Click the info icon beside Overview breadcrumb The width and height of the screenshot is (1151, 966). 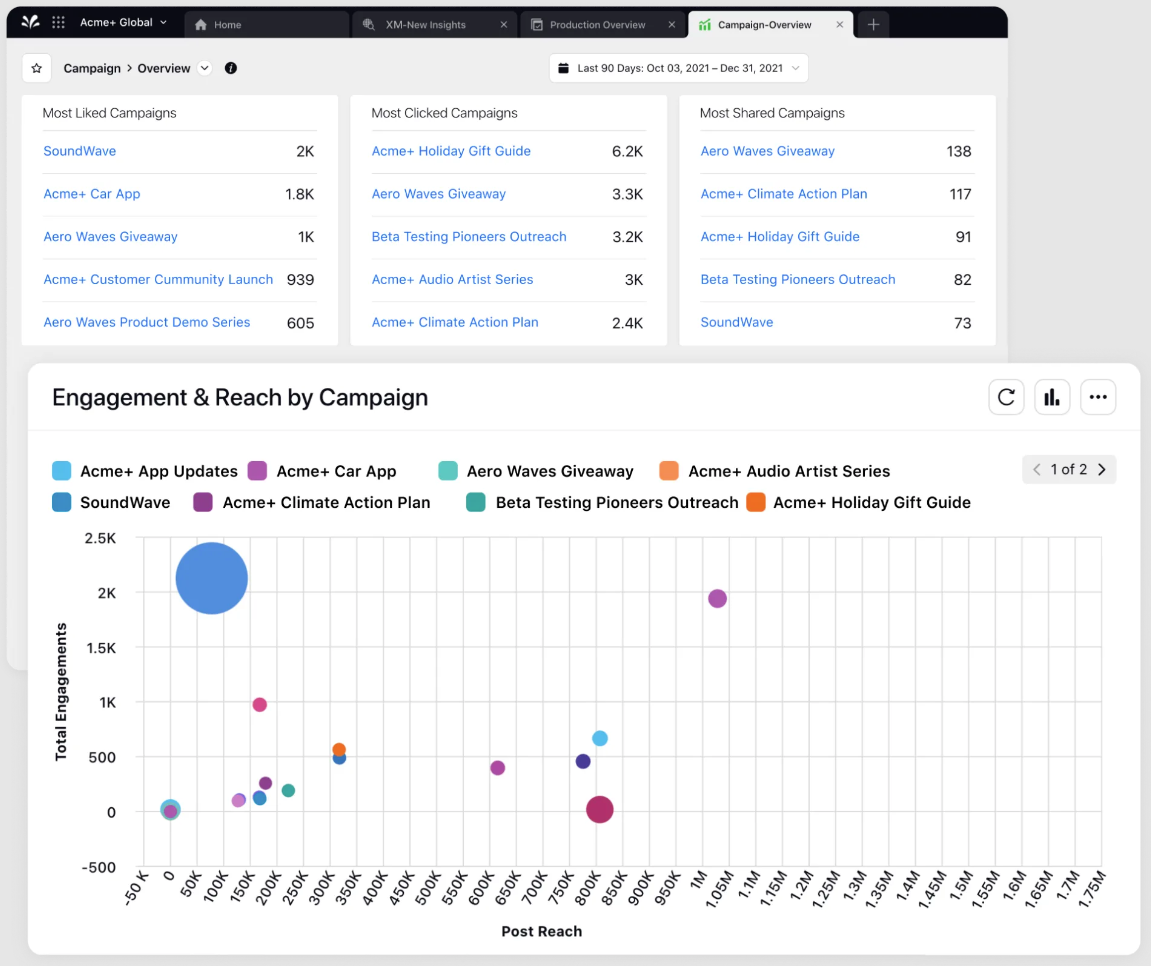coord(230,68)
